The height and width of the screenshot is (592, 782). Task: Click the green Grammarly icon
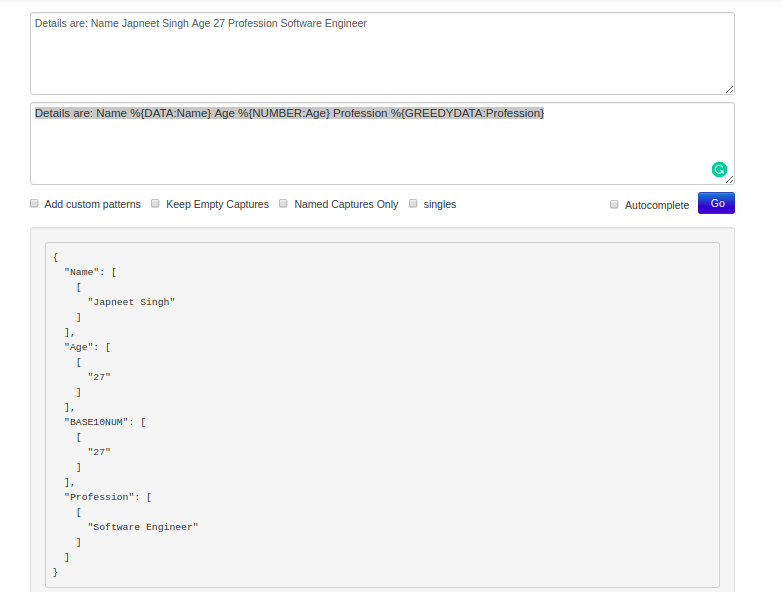click(x=719, y=170)
